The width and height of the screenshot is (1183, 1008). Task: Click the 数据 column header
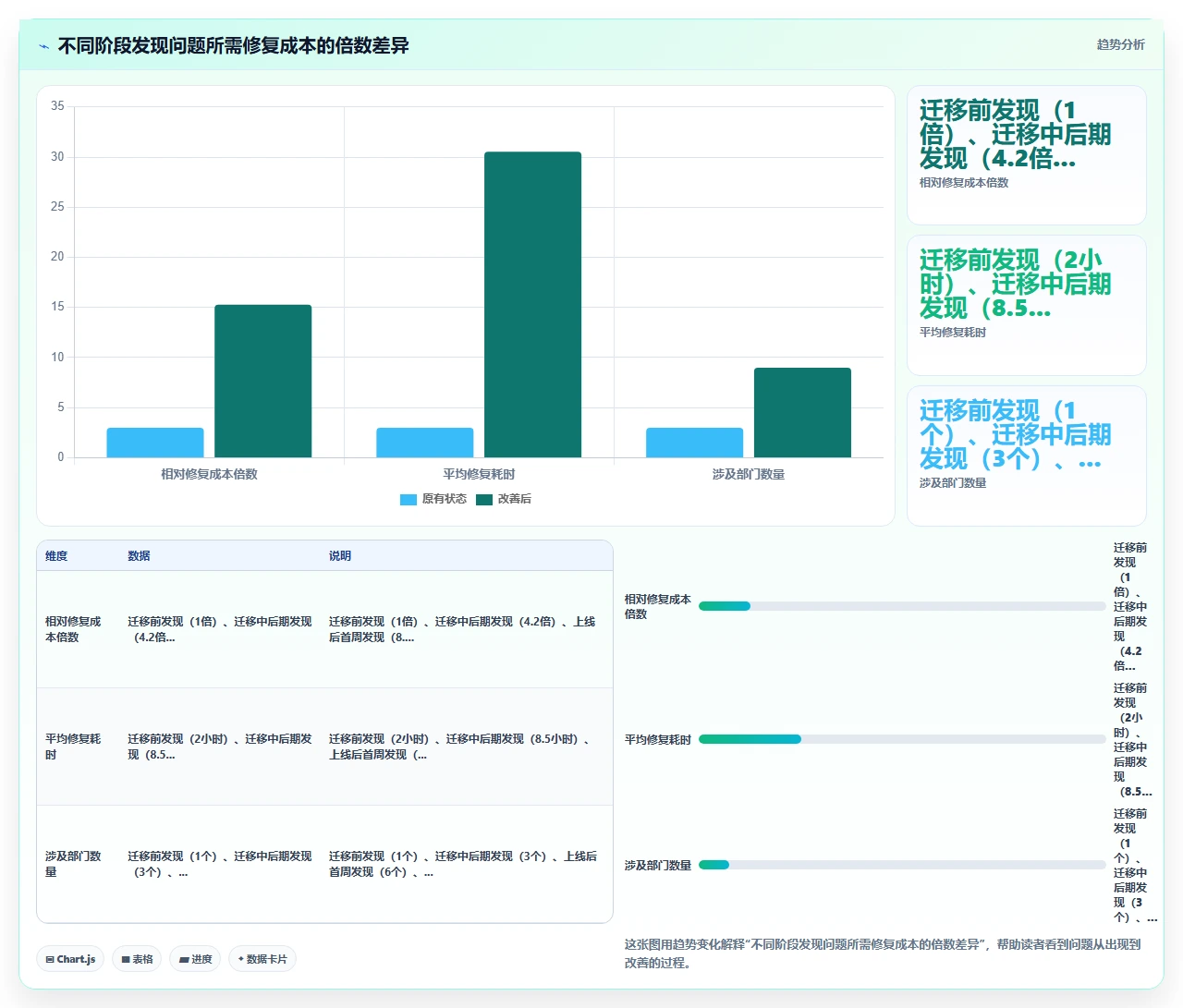[139, 556]
